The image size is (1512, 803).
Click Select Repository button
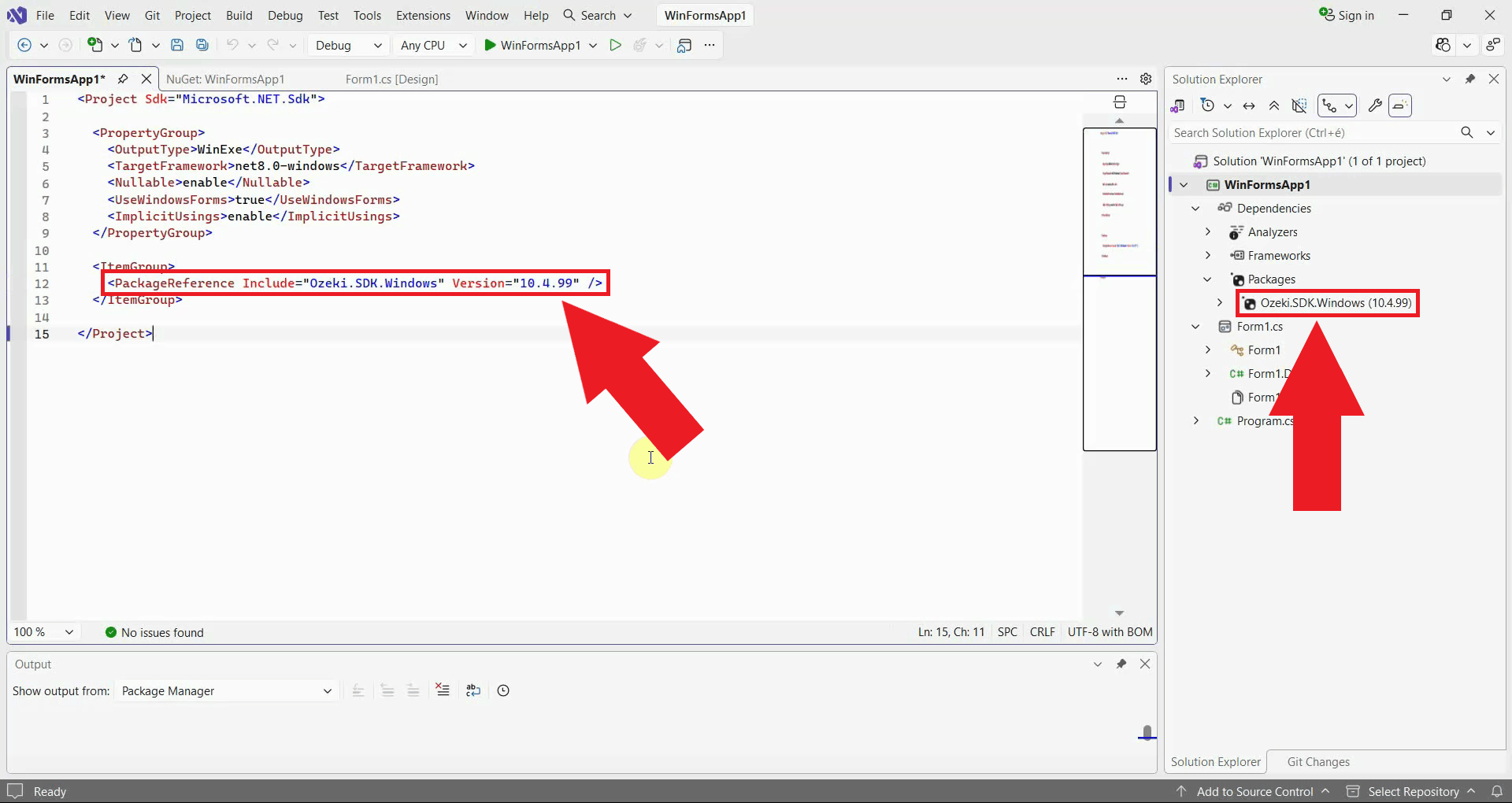click(x=1411, y=791)
